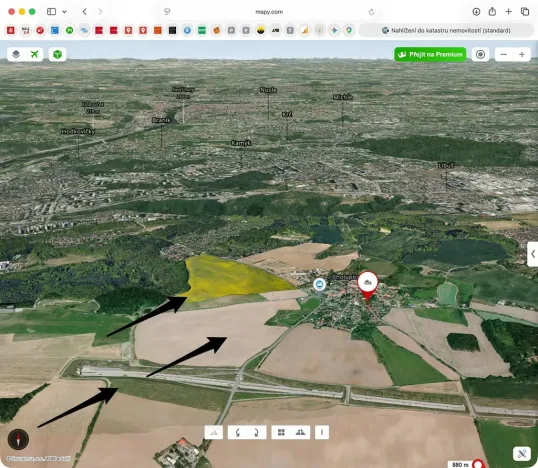
Task: Toggle the green 3D cube view
Action: 57,54
